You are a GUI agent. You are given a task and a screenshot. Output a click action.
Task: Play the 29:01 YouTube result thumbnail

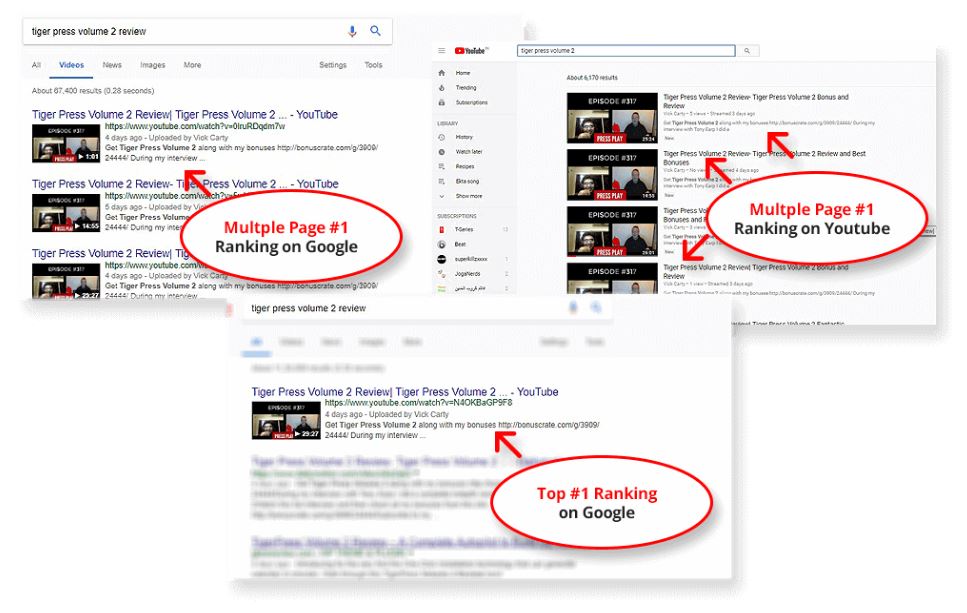(x=612, y=231)
